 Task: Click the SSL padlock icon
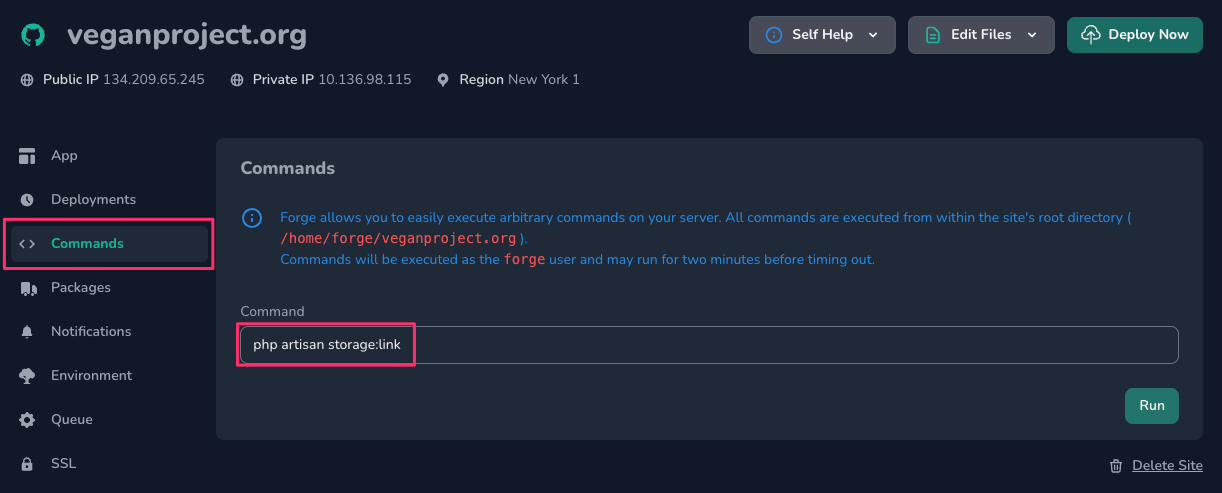point(27,464)
